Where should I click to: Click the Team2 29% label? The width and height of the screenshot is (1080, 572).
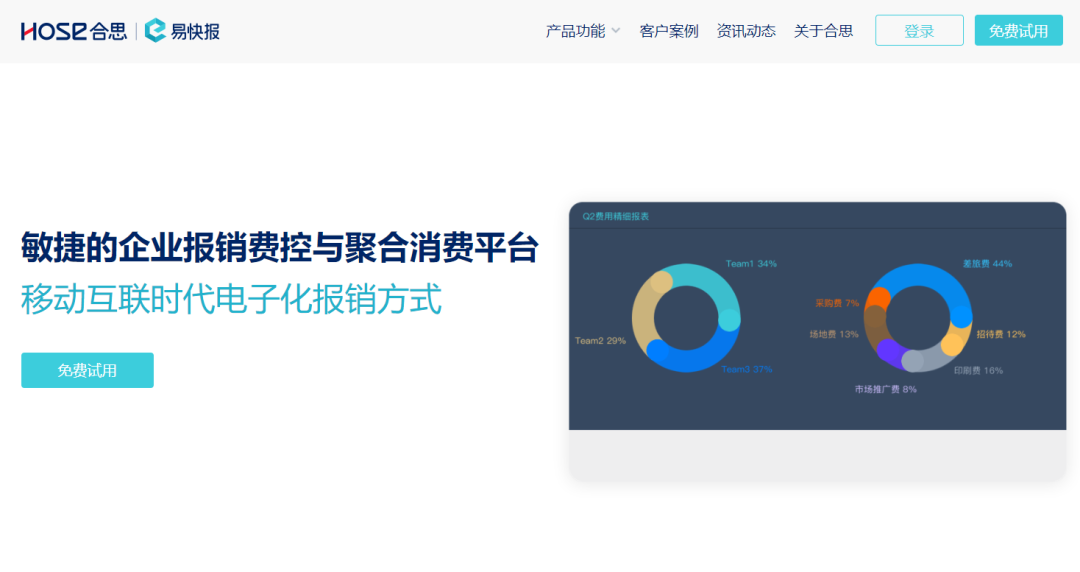pos(600,340)
